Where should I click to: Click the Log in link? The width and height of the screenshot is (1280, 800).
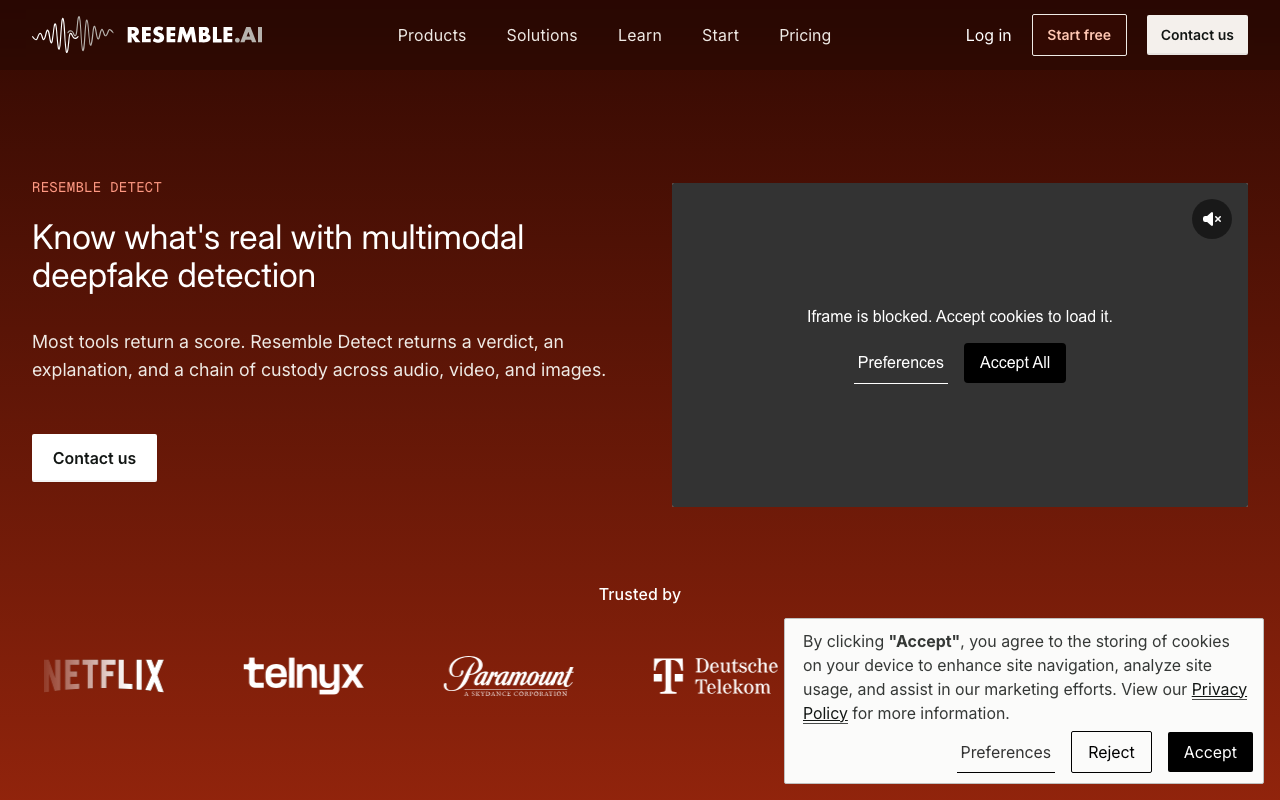(988, 35)
